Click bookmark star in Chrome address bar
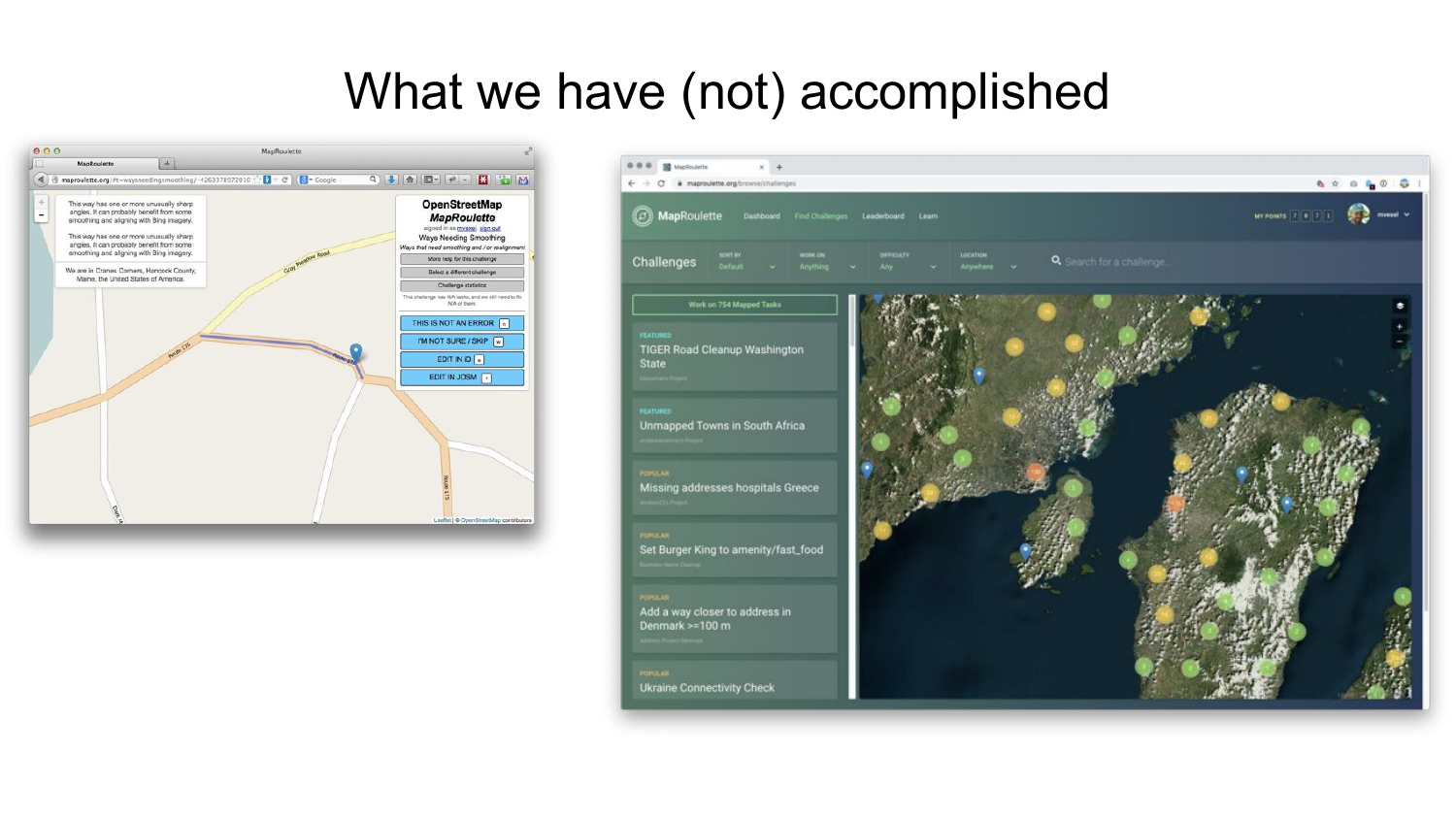Viewport: 1456px width, 819px height. 1336,183
